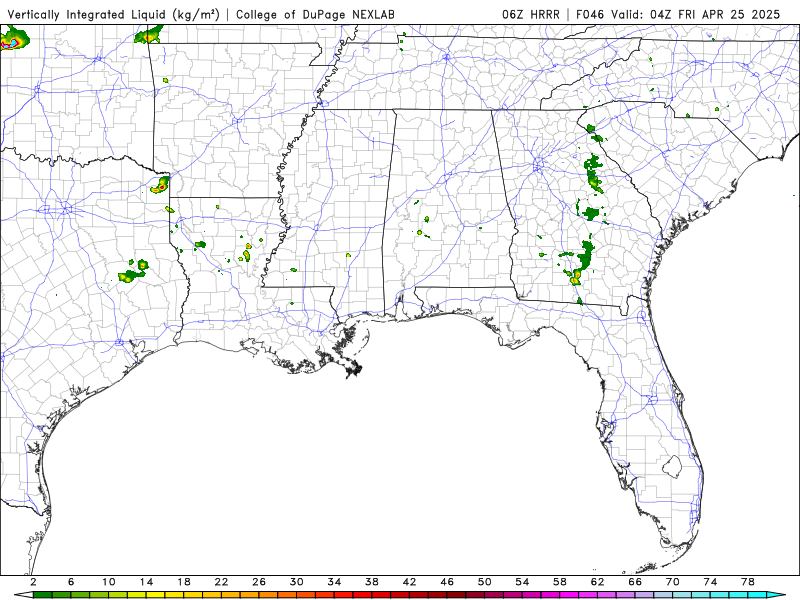The image size is (800, 600).
Task: Select legend value 34 on the color scale
Action: tap(334, 582)
